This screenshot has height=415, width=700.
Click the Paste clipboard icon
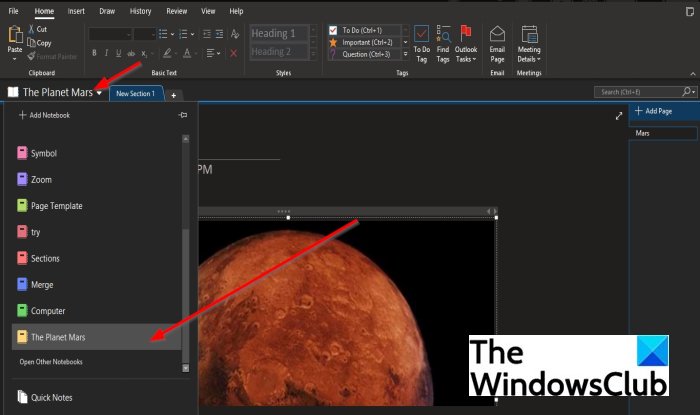click(15, 34)
